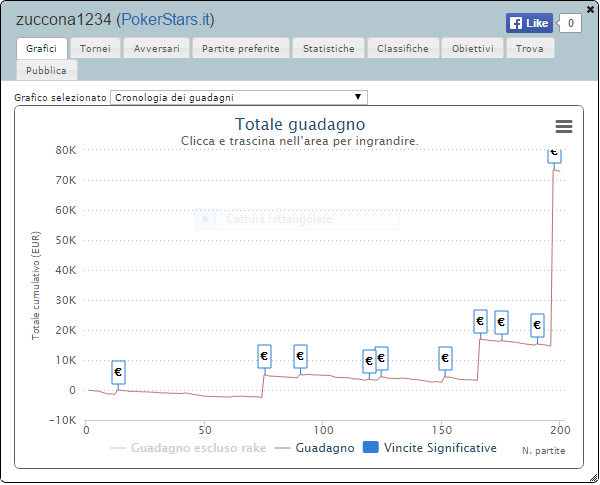The width and height of the screenshot is (600, 485).
Task: Click the blue Vincite Significative swatch
Action: click(x=370, y=447)
